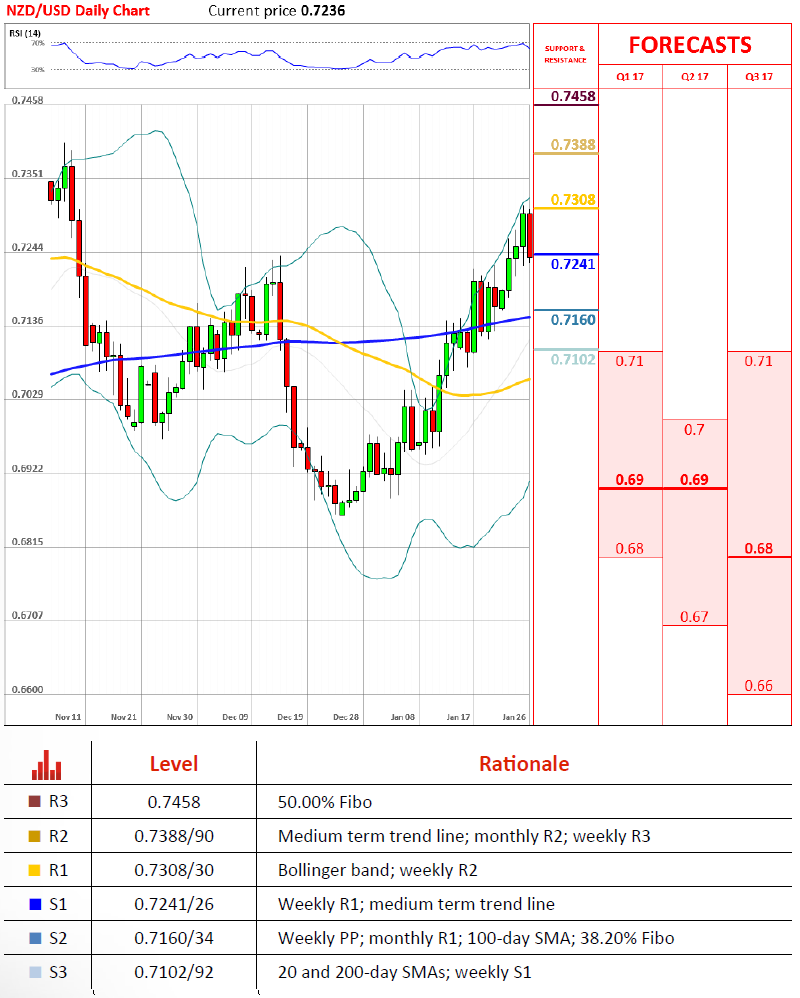Screen dimensions: 800x998
Task: Click the Bollinger band; weekly R2 rationale
Action: pos(377,870)
